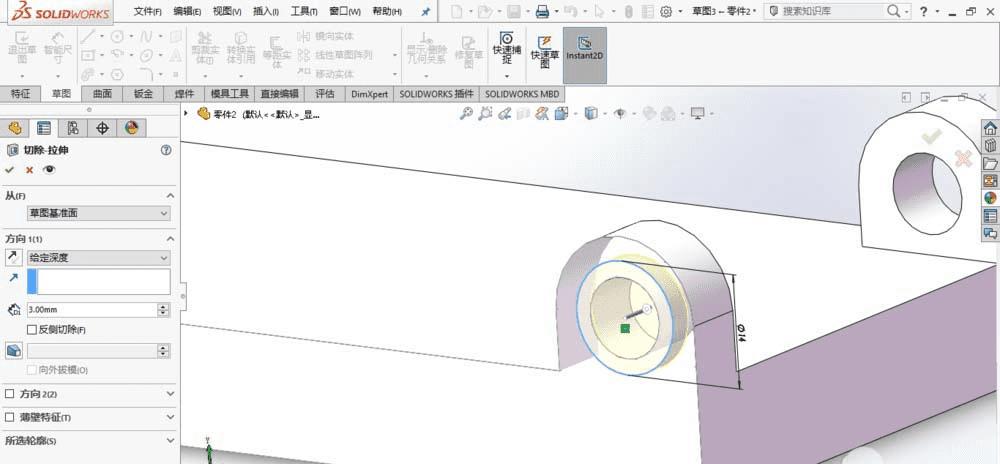Switch to the 钣金 tab
Screen dimensions: 1000x464
[144, 94]
